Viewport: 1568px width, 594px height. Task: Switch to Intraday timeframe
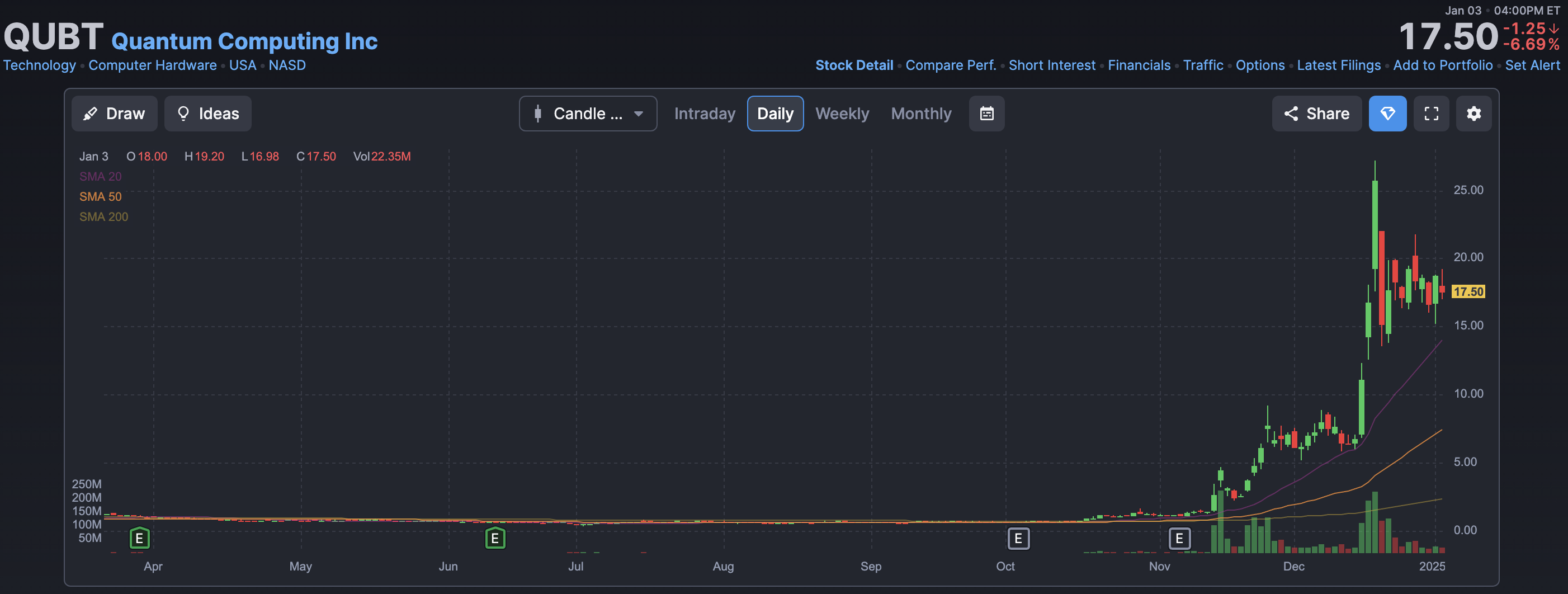point(705,114)
